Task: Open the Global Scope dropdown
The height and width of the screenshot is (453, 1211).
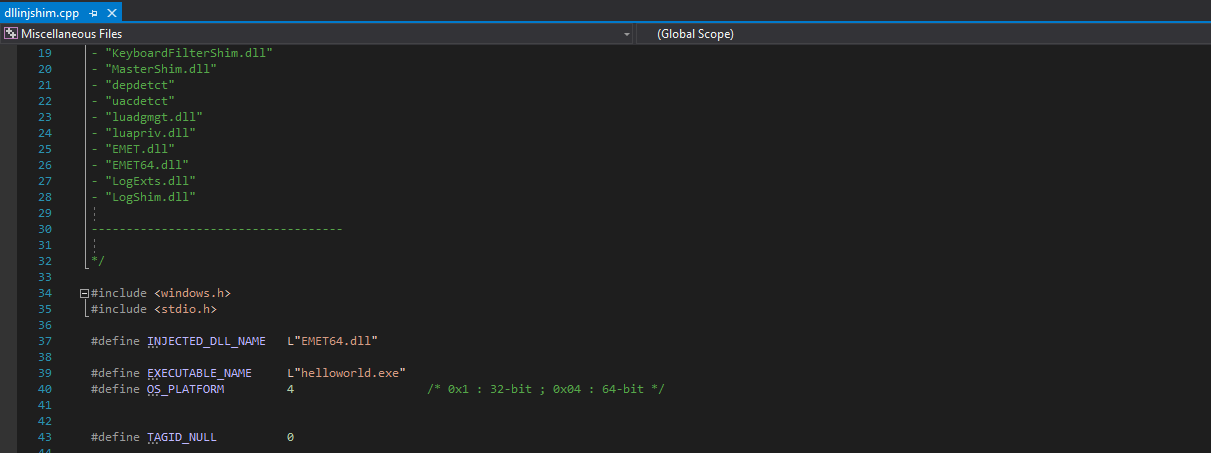Action: (920, 34)
